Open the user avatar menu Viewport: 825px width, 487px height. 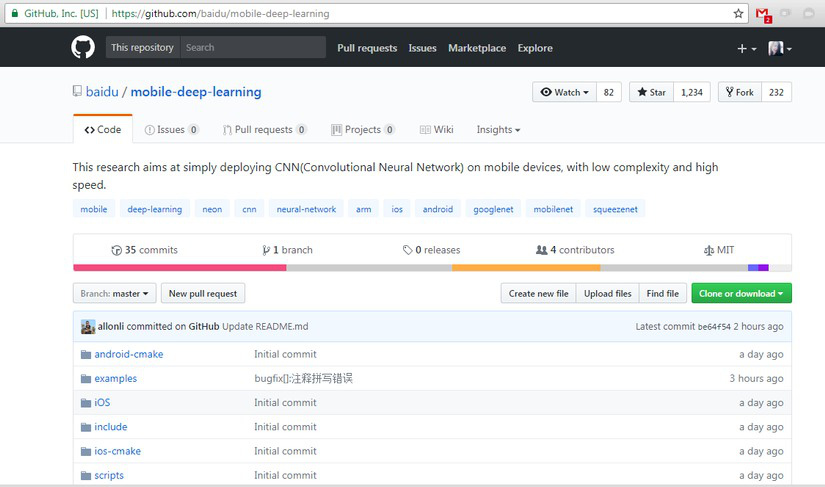click(x=779, y=48)
